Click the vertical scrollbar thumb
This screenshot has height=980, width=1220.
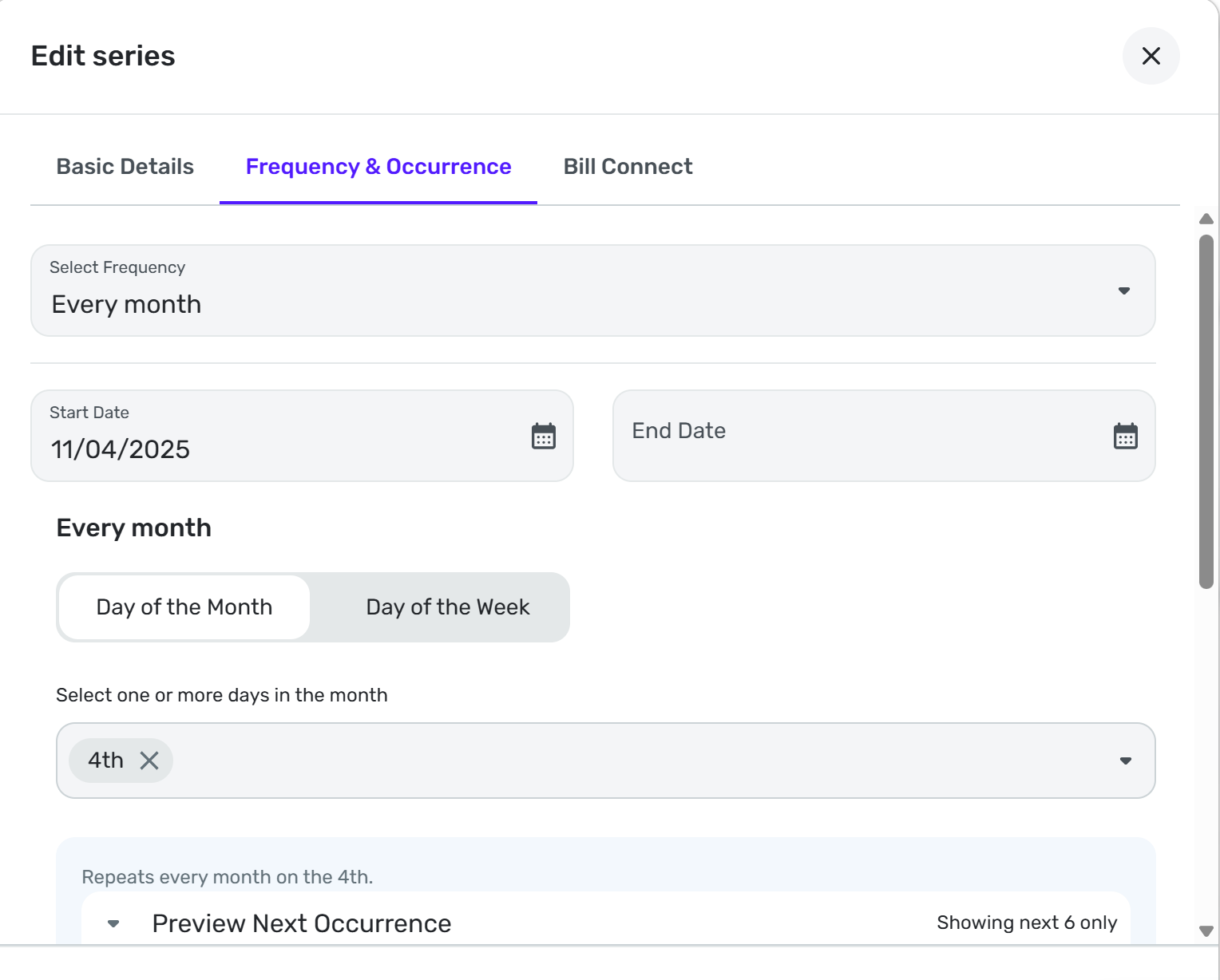click(x=1206, y=411)
